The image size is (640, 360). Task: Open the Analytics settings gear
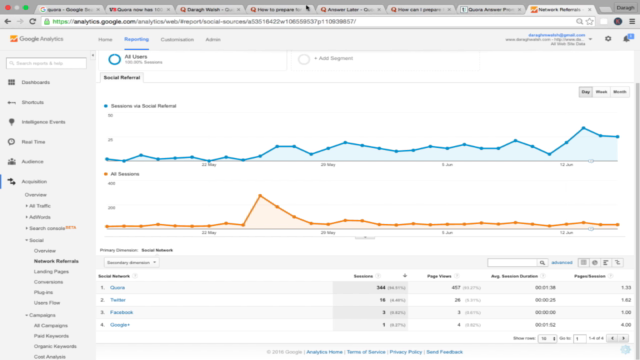pyautogui.click(x=608, y=38)
